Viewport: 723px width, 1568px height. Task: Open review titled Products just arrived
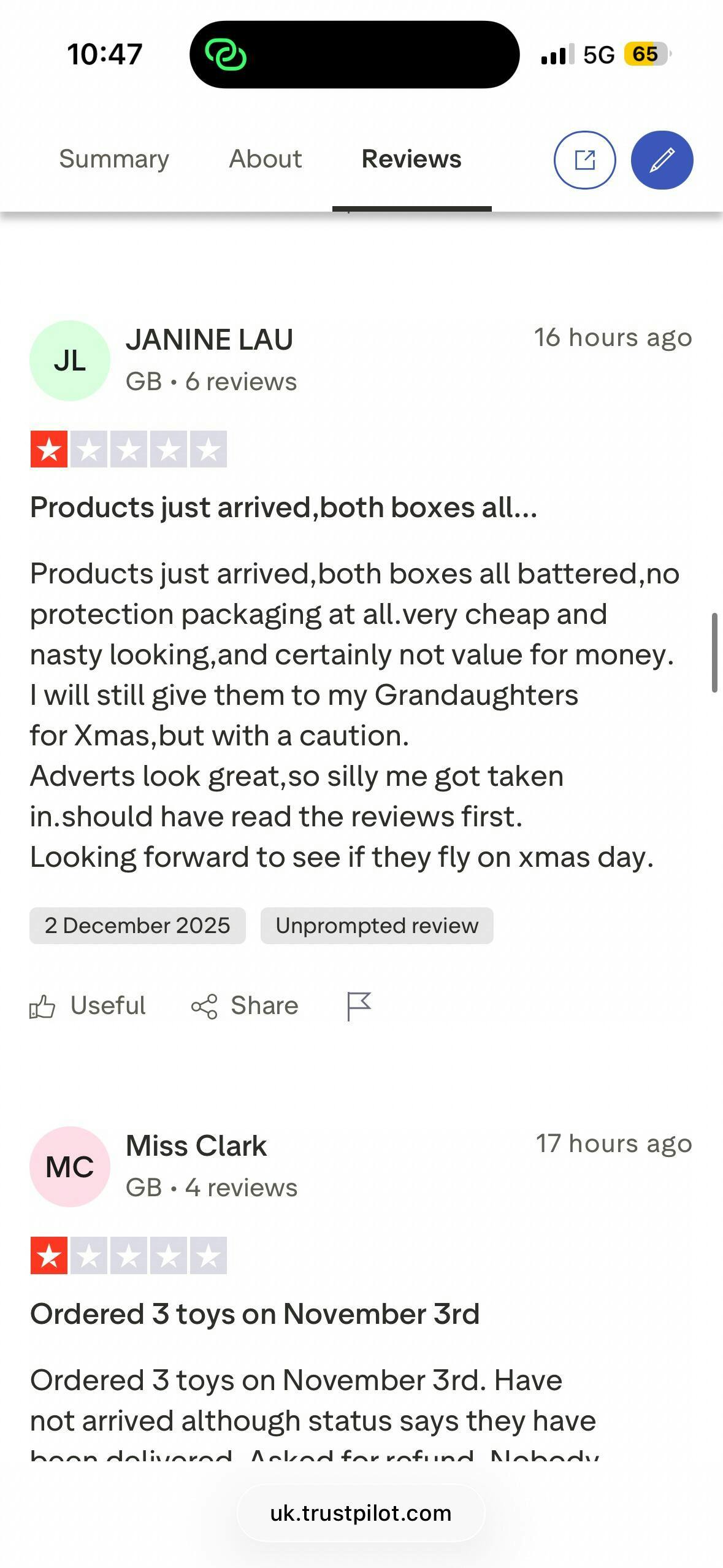pos(283,508)
